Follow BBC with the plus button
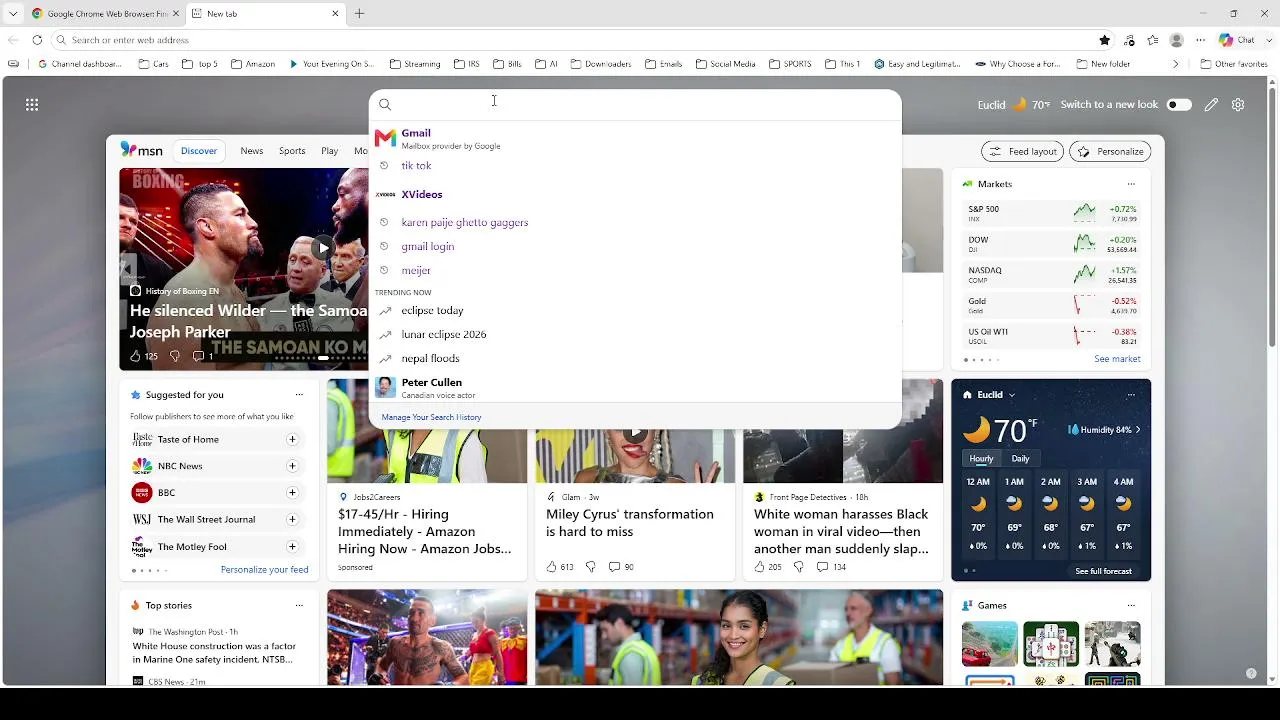The image size is (1280, 720). (292, 493)
